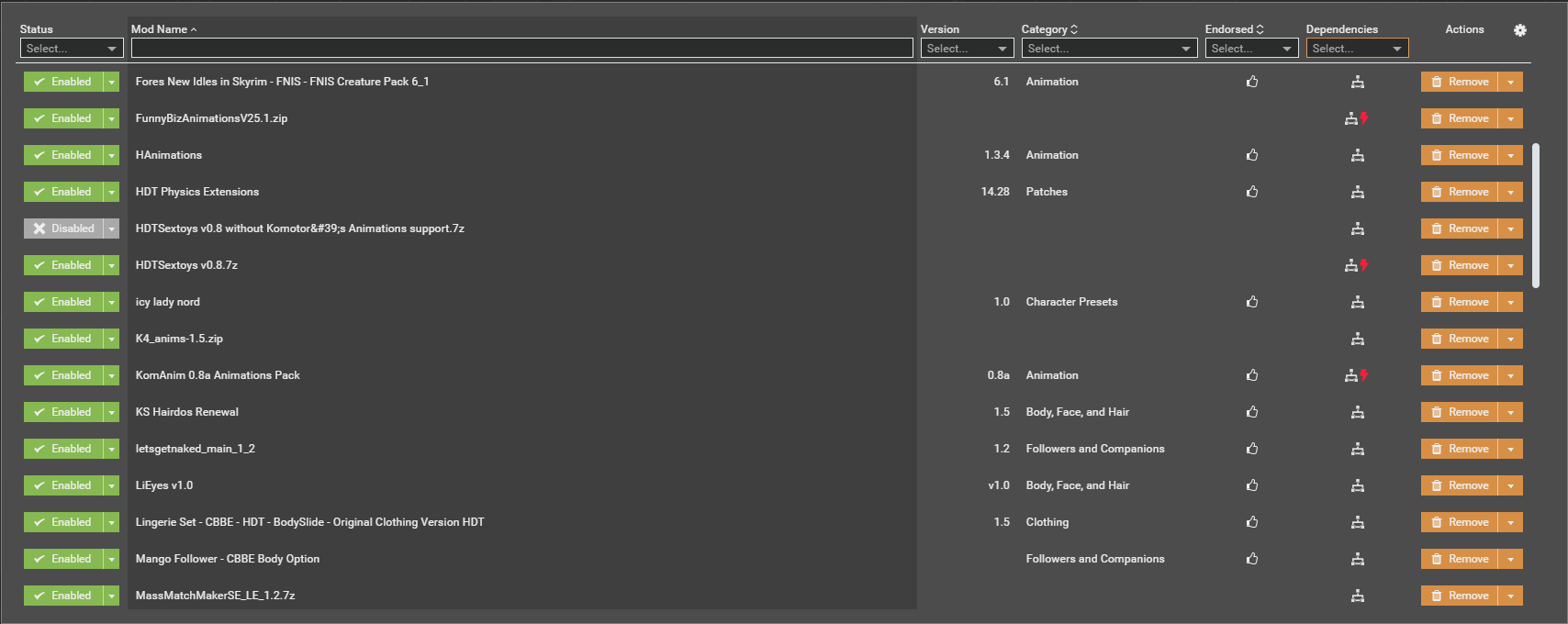This screenshot has height=624, width=1568.
Task: Open Endorsed filter Select dropdown
Action: click(1251, 49)
